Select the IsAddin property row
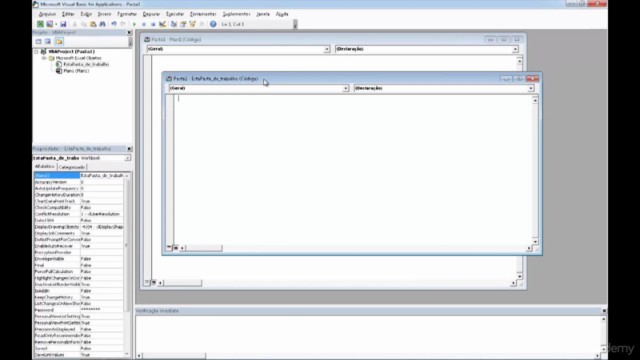This screenshot has width=640, height=360. click(78, 291)
